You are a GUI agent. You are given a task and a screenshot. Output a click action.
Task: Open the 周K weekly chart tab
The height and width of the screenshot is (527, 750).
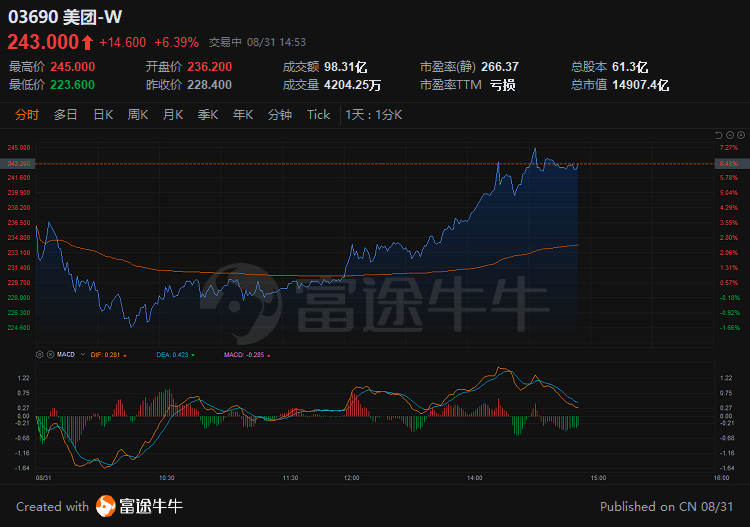click(x=138, y=115)
